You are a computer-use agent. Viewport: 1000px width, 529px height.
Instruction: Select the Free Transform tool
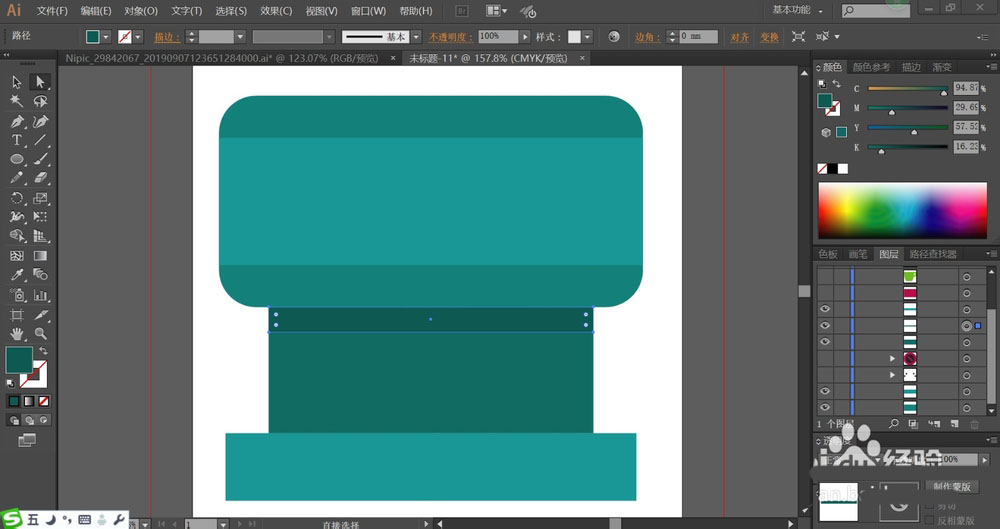coord(40,217)
